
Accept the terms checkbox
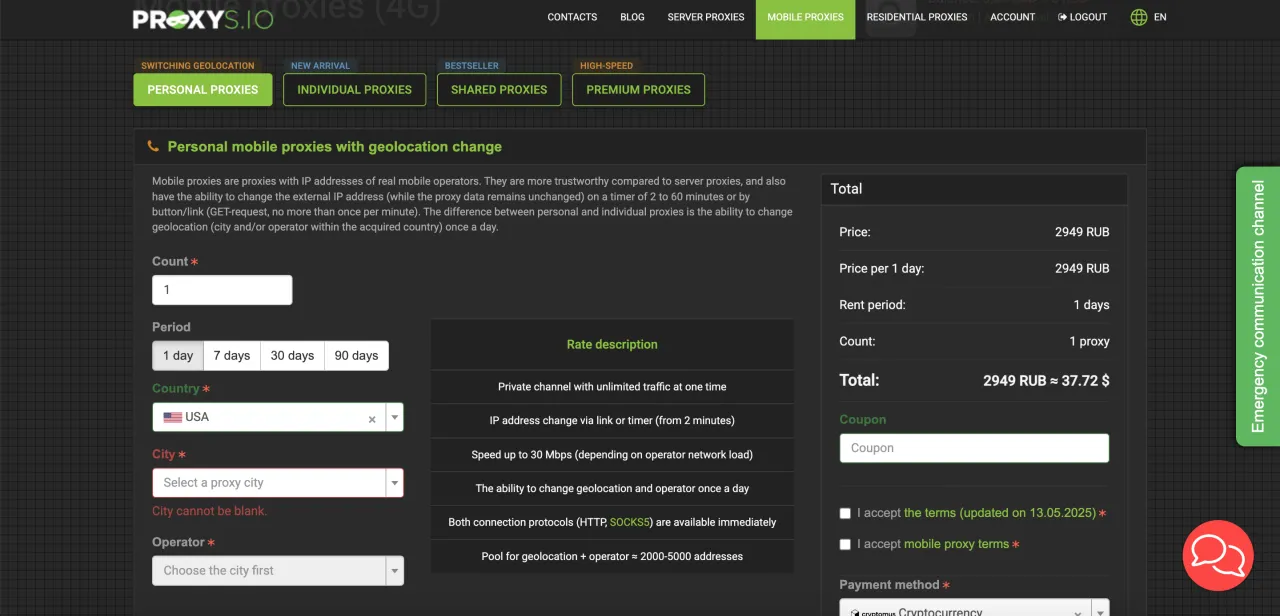pos(845,513)
